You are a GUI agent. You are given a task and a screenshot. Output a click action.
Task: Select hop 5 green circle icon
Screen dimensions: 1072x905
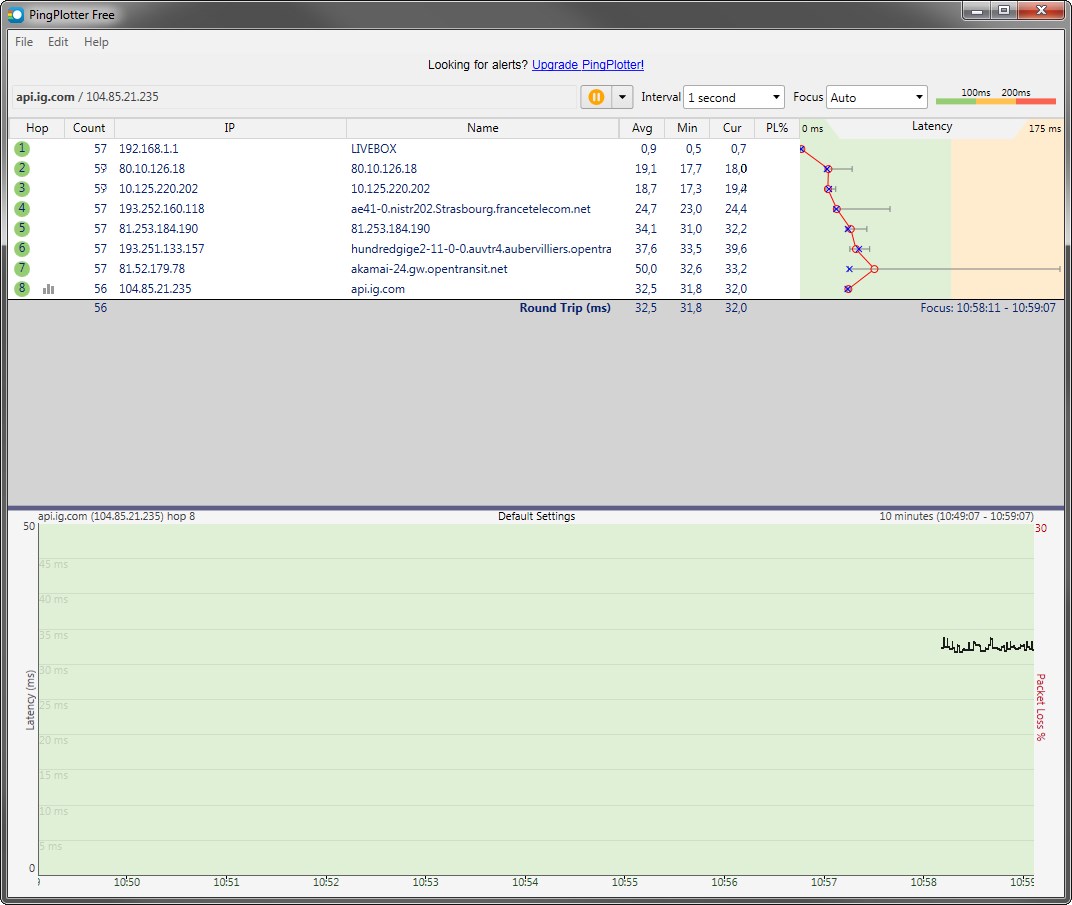pyautogui.click(x=22, y=228)
